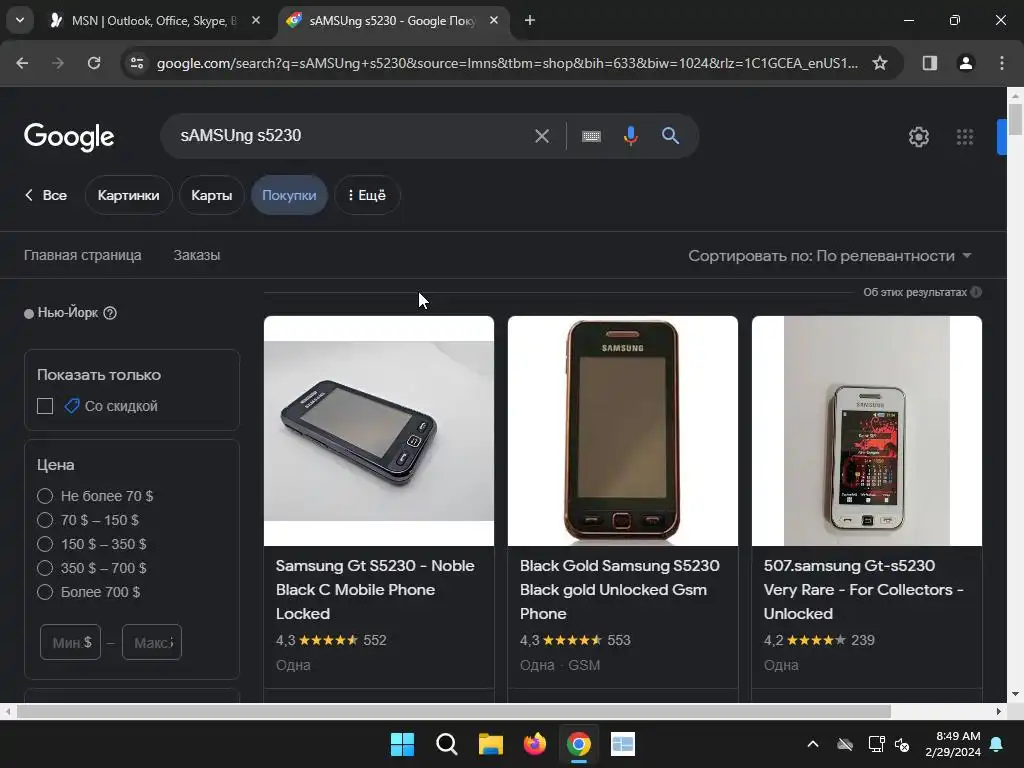Open Google apps grid icon

pos(965,136)
